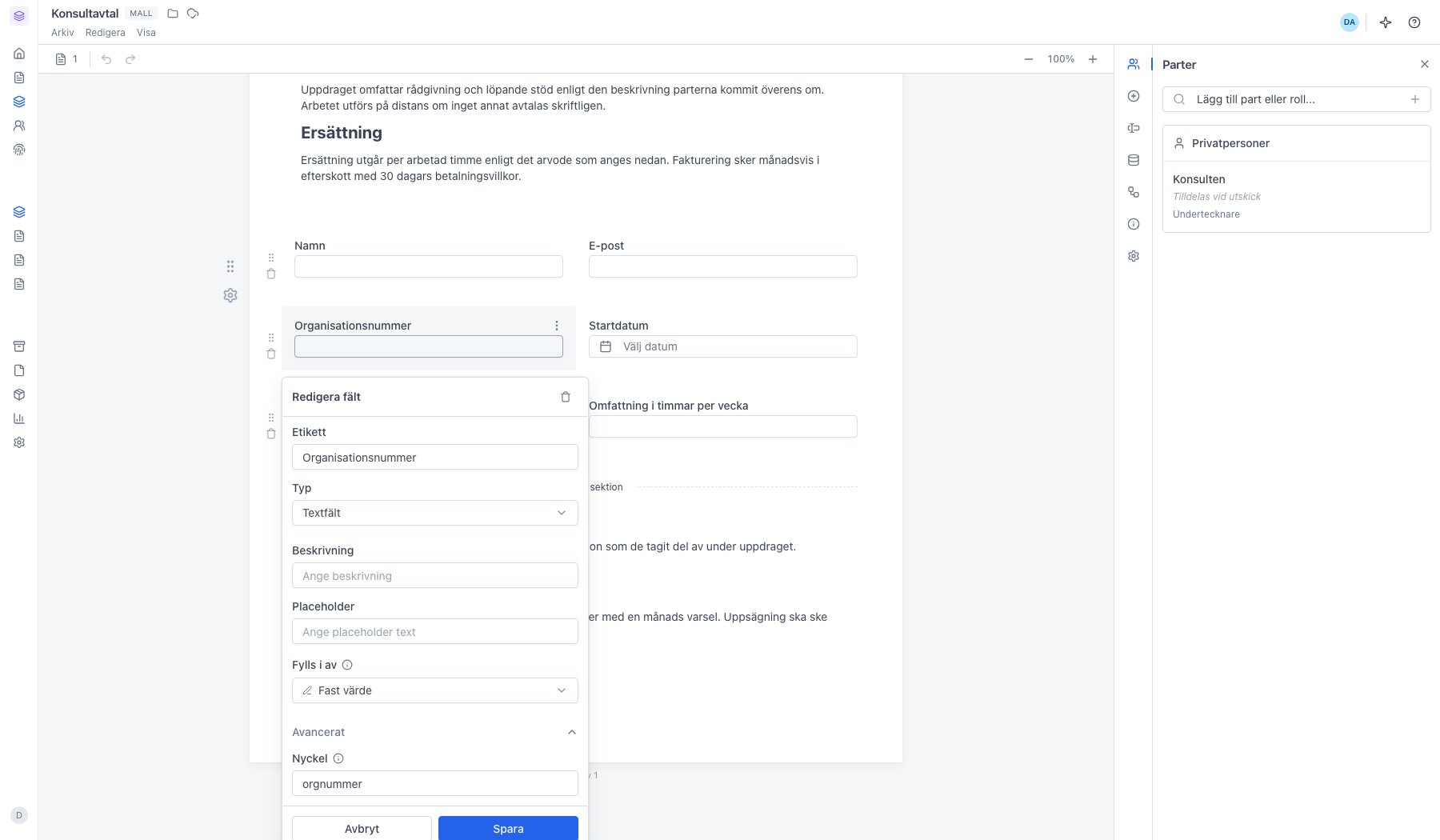Click the Lägg till part eller roll search
This screenshot has width=1440, height=840.
(x=1296, y=99)
